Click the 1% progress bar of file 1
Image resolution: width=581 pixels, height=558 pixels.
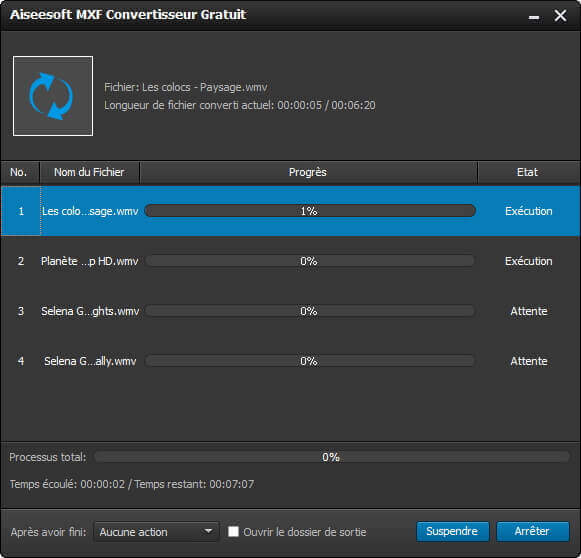point(310,211)
